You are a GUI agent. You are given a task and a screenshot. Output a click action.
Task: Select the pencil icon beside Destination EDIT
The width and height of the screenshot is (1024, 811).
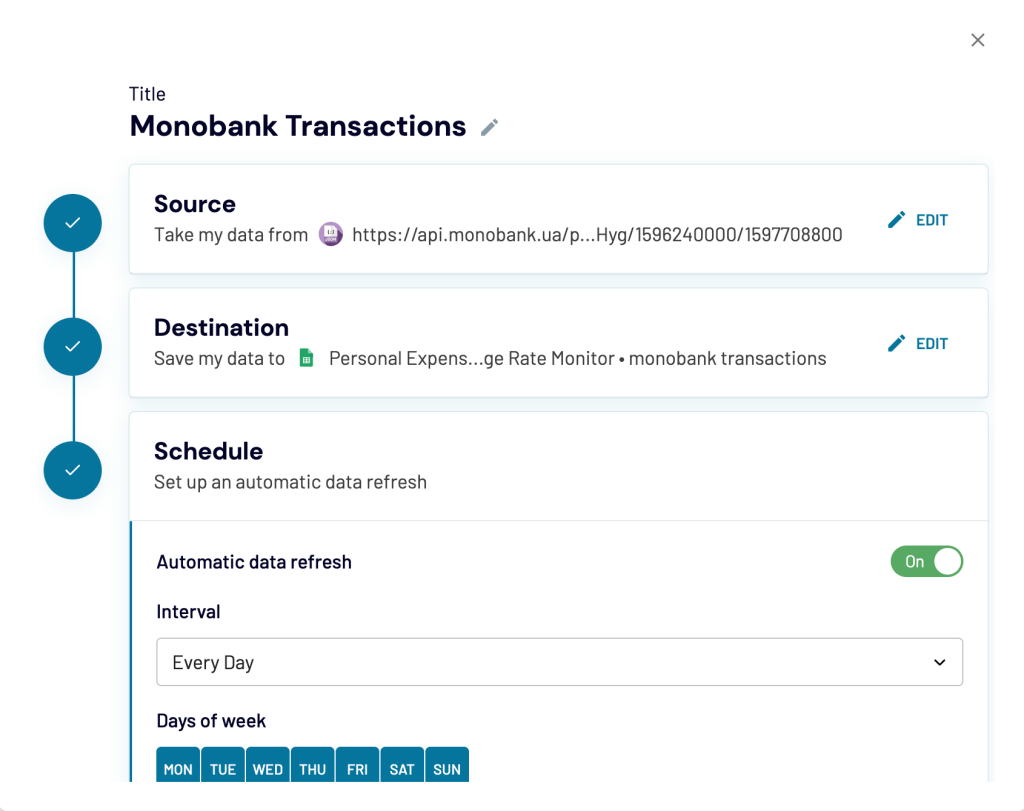(x=897, y=342)
